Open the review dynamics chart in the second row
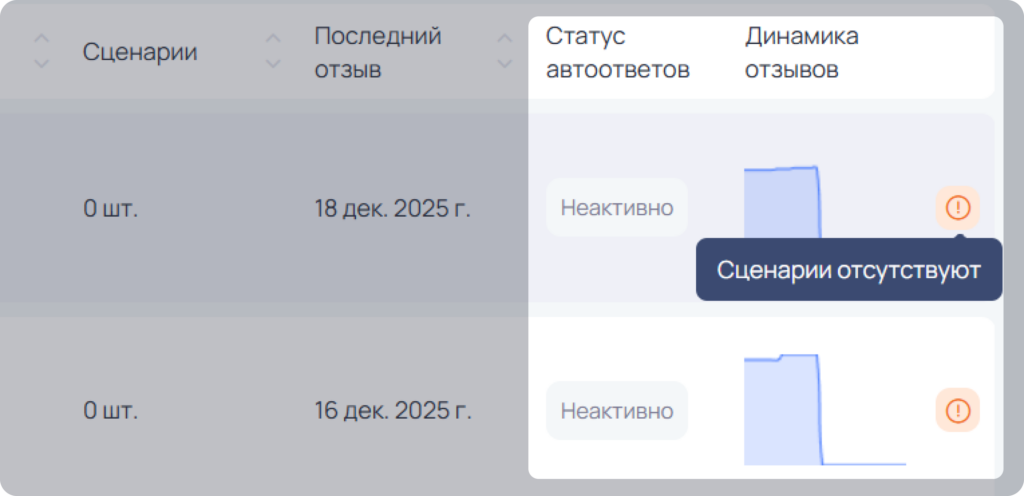 point(825,410)
